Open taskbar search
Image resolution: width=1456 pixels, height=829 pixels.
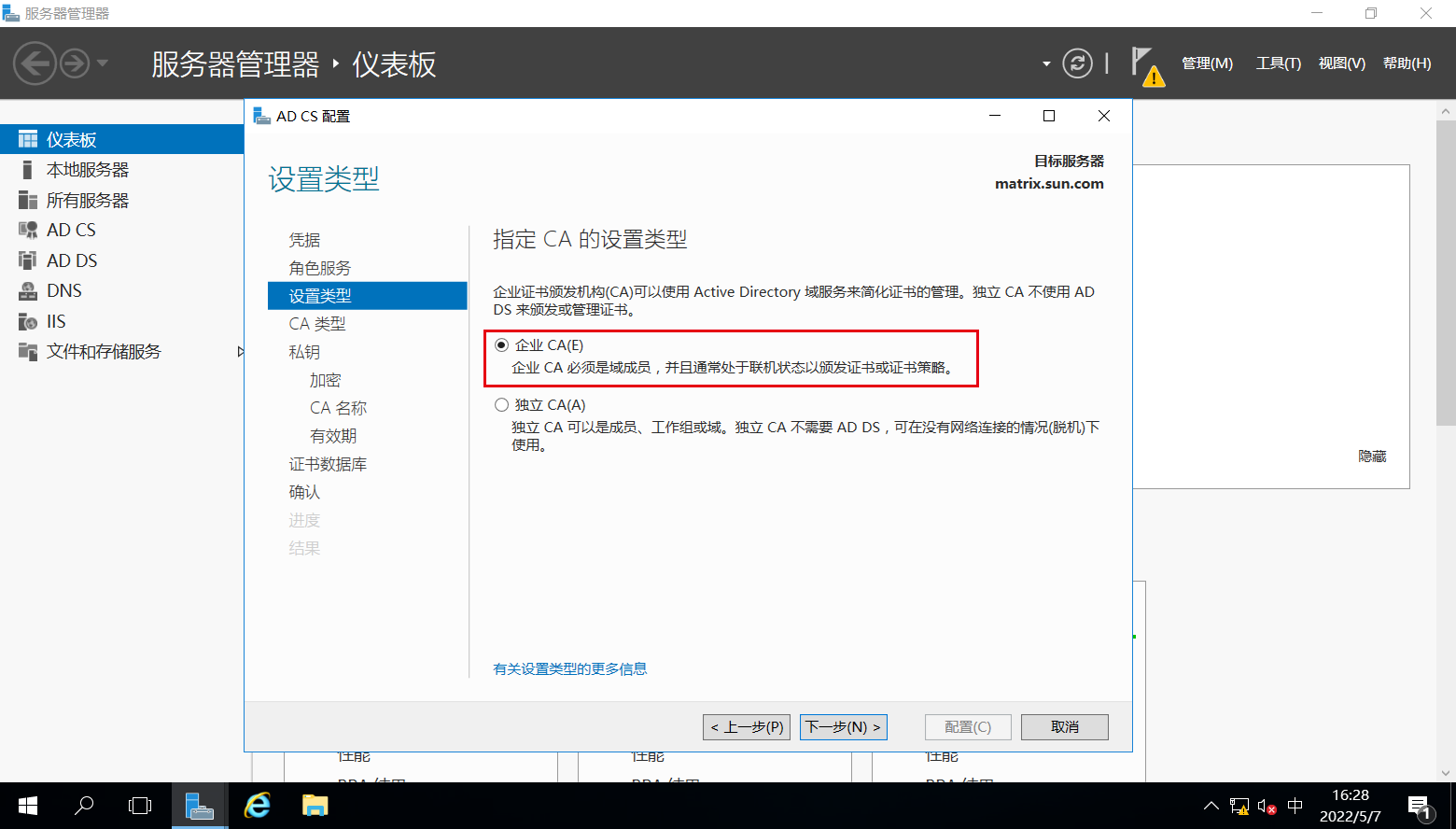(84, 806)
